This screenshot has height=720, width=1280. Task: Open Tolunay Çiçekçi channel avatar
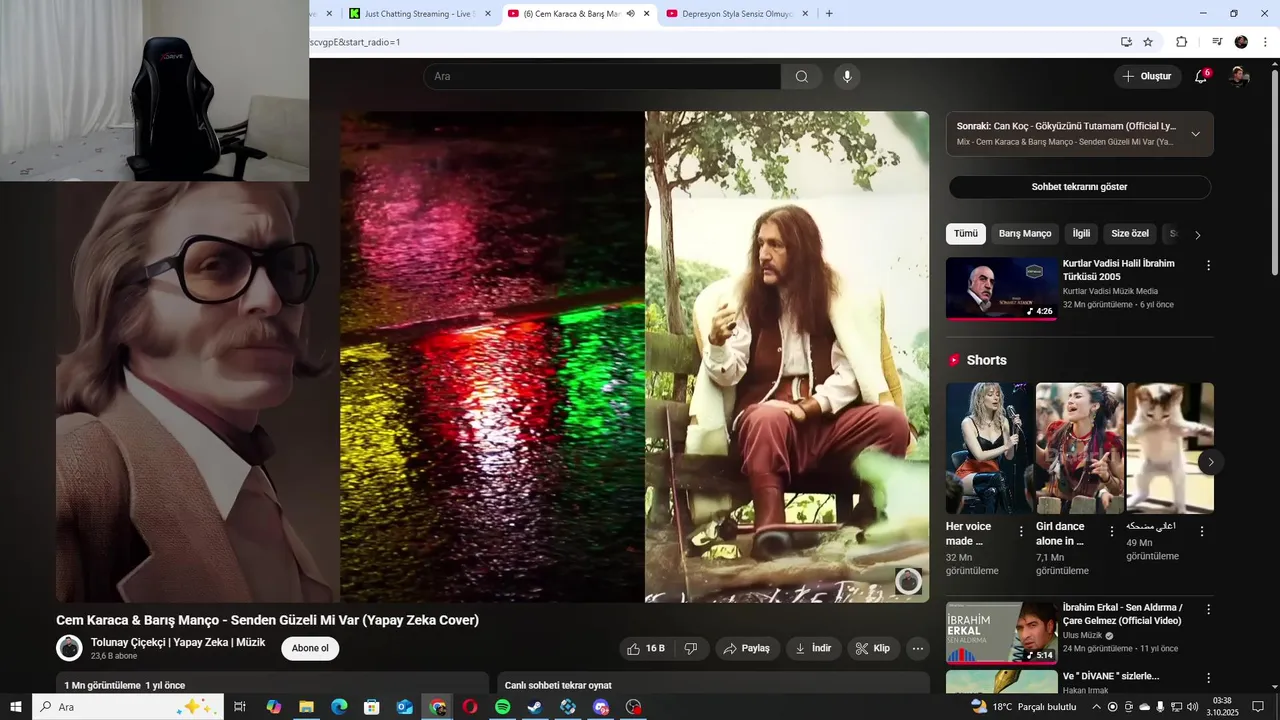pos(69,648)
